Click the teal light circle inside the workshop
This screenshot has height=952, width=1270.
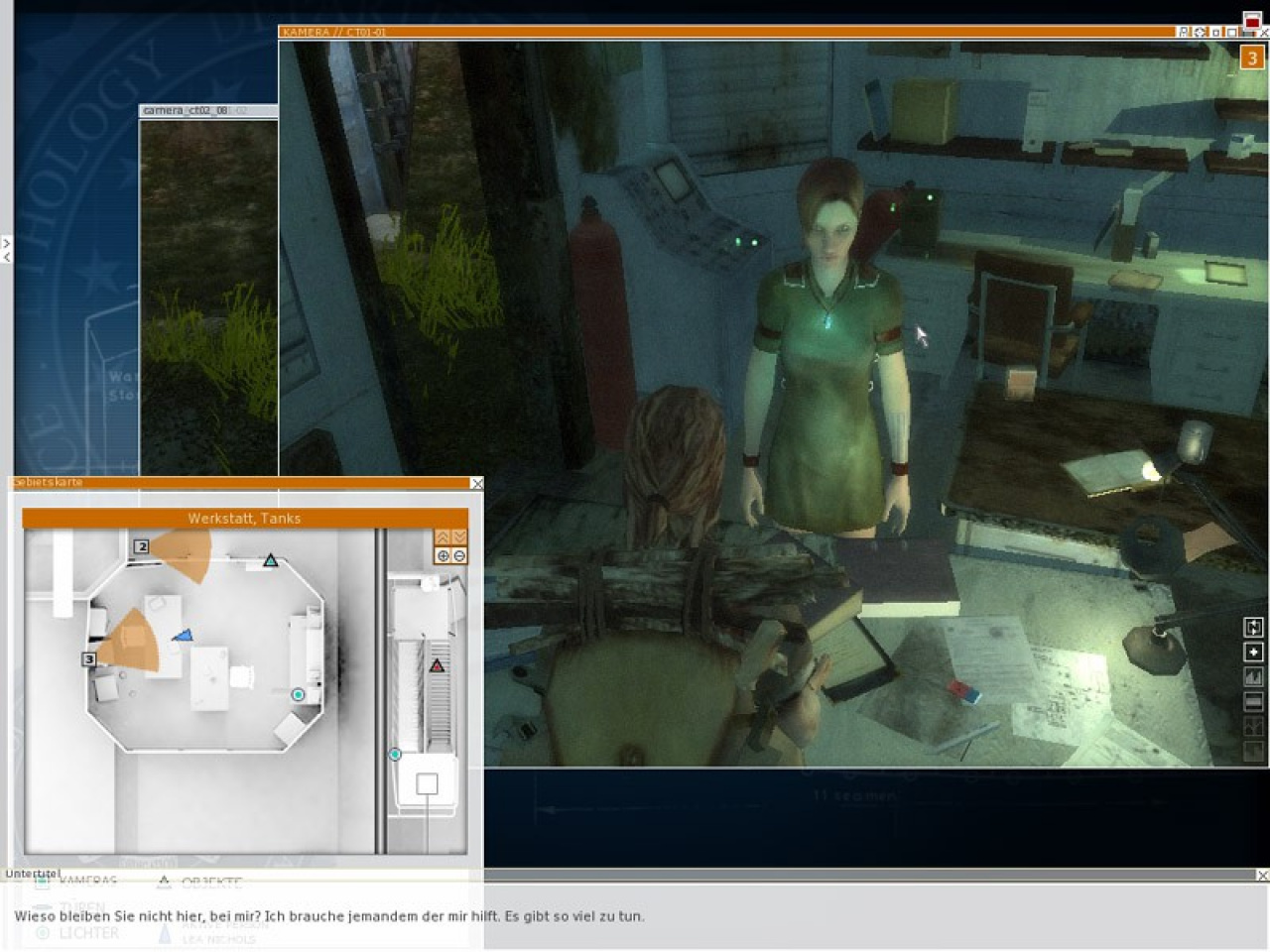297,695
